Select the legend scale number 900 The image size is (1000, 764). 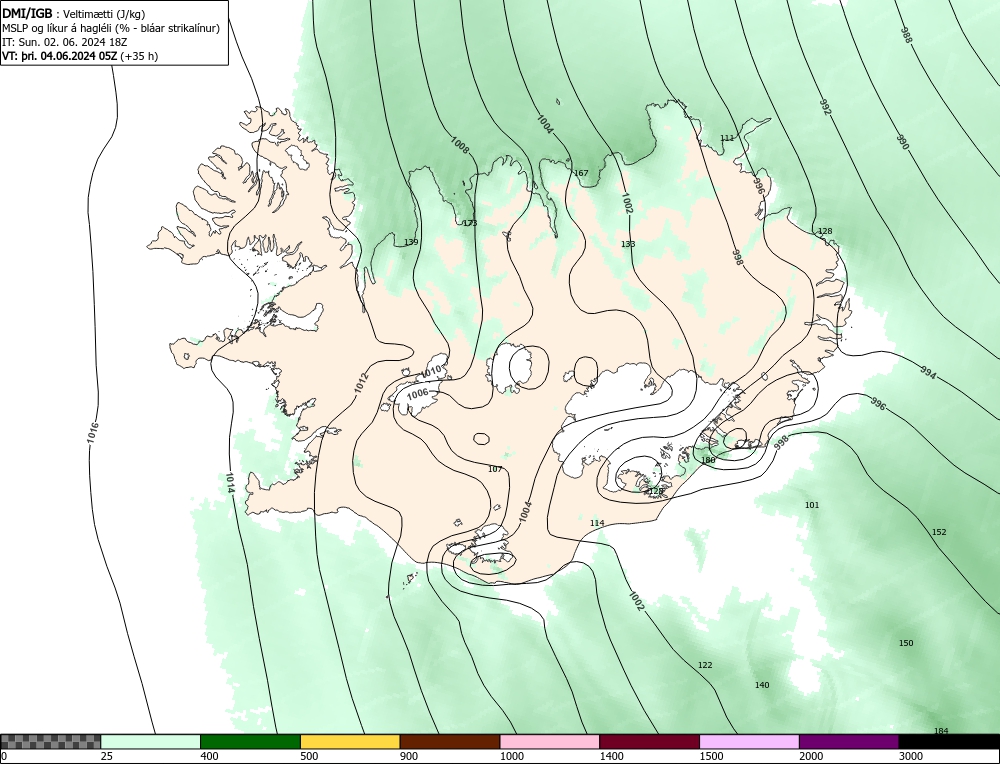(409, 756)
